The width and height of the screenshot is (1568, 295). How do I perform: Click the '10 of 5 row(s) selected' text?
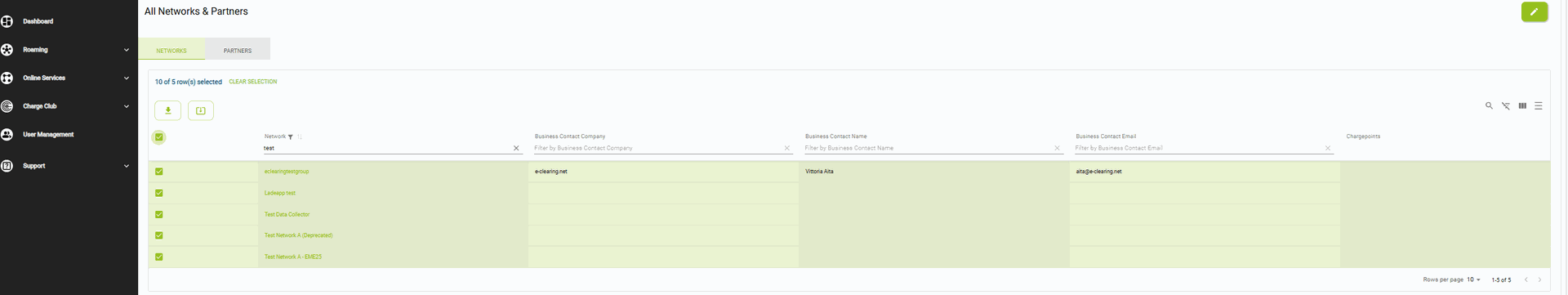pyautogui.click(x=189, y=82)
